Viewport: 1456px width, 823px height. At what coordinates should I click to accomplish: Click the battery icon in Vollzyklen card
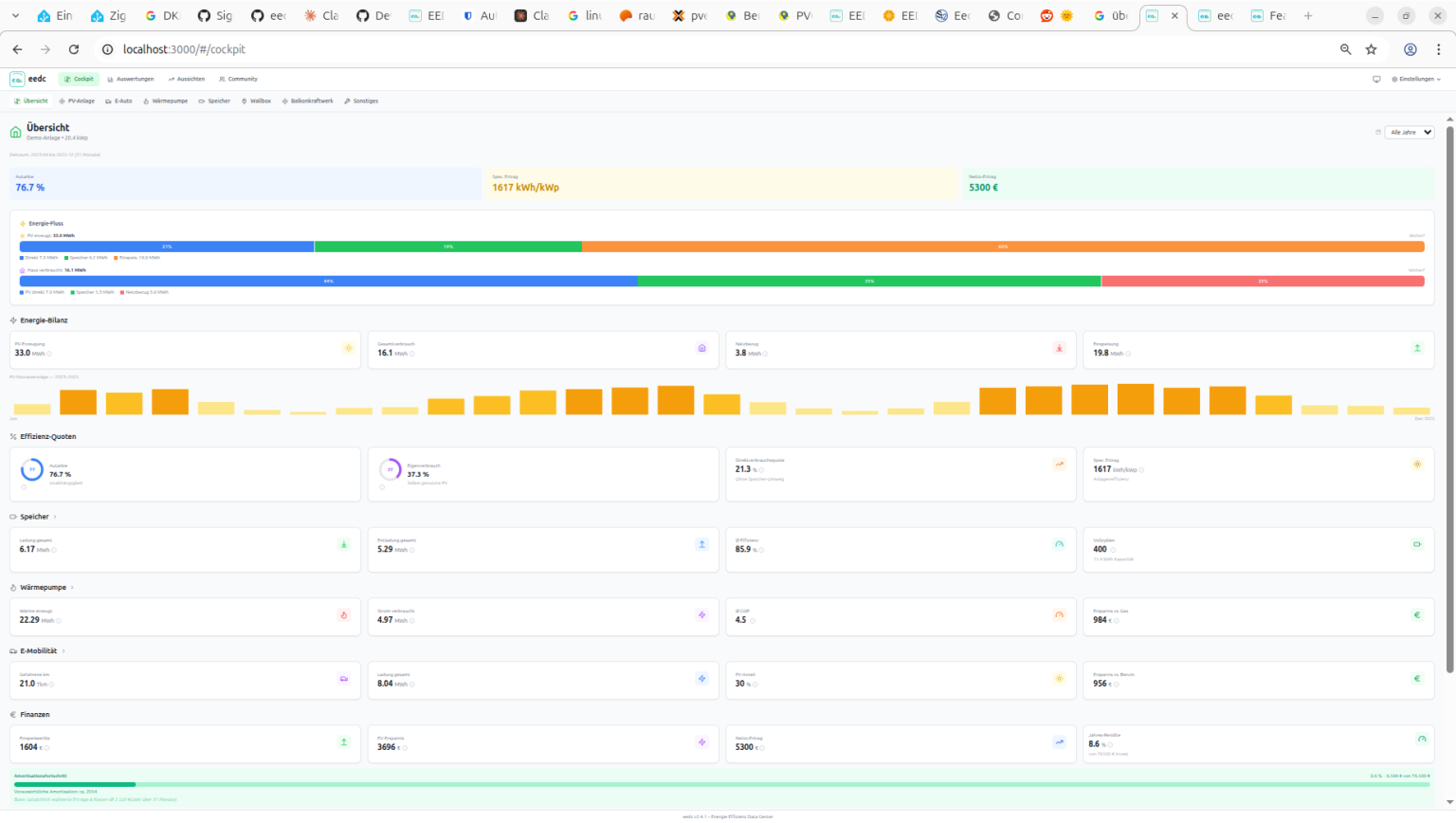point(1417,544)
